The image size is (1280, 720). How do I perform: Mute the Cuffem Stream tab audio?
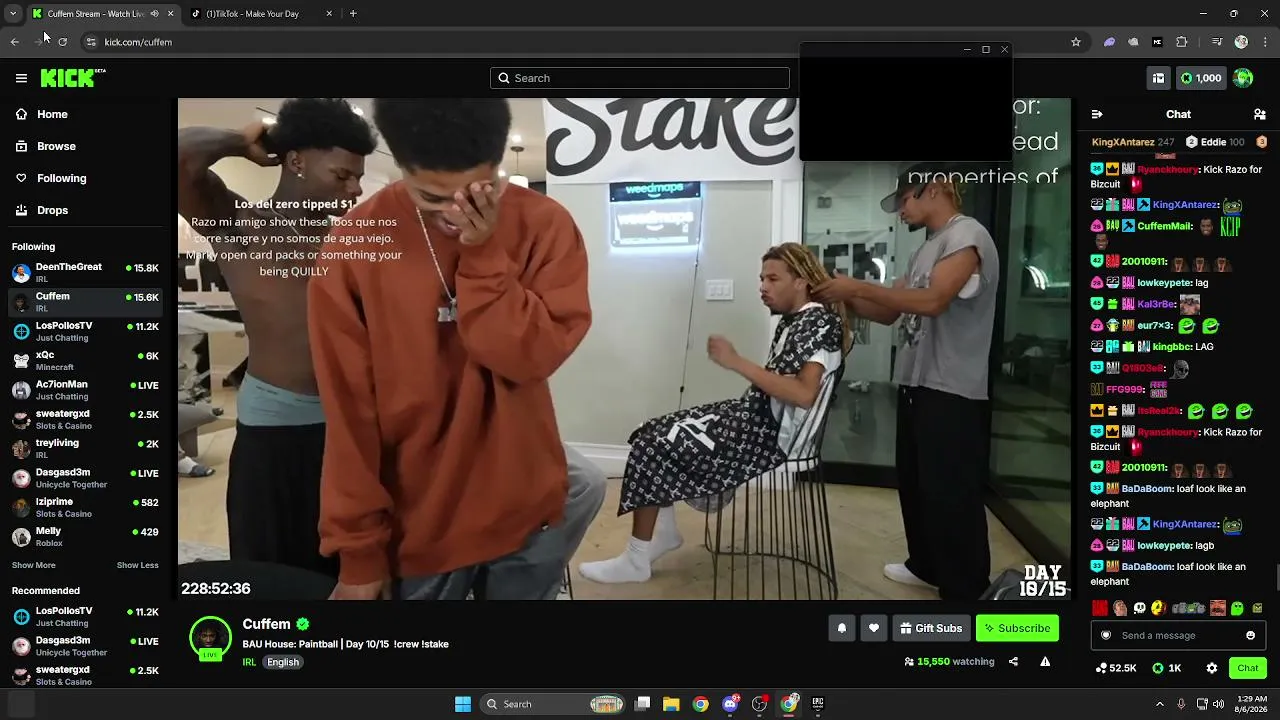[154, 14]
